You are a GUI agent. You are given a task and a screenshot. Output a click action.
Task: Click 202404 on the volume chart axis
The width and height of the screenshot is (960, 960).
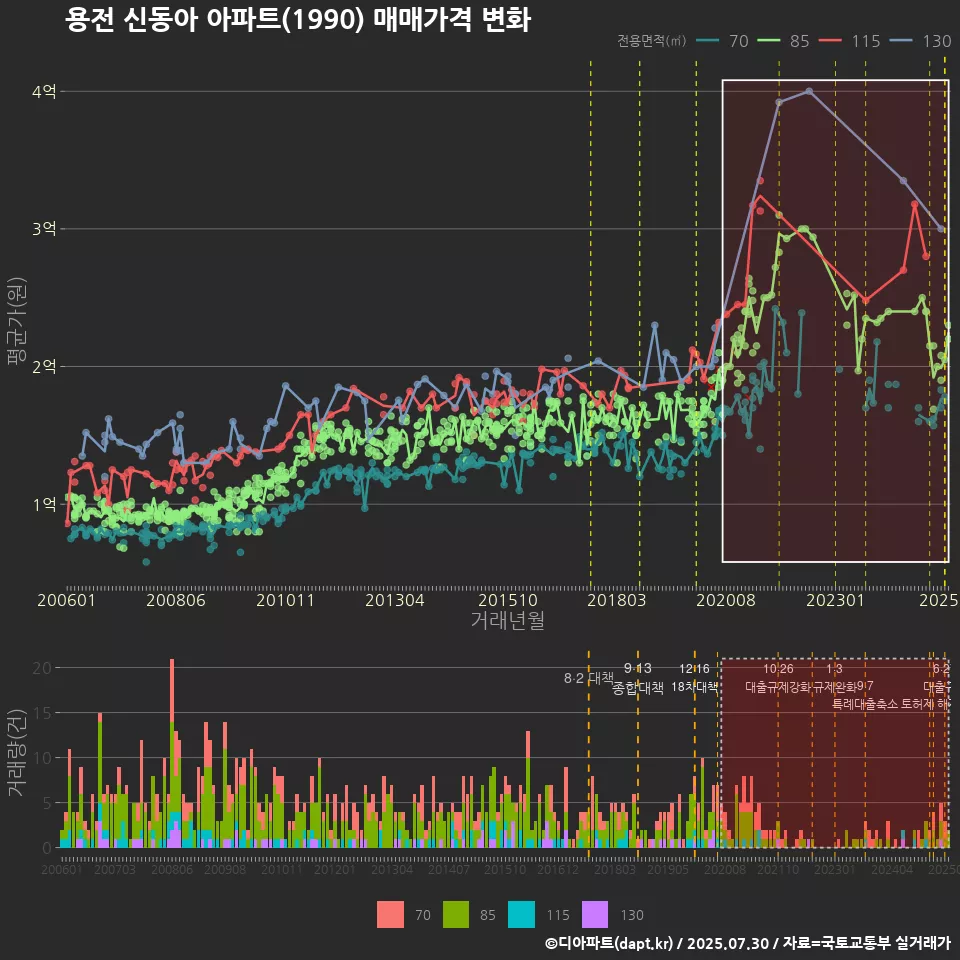coord(892,869)
